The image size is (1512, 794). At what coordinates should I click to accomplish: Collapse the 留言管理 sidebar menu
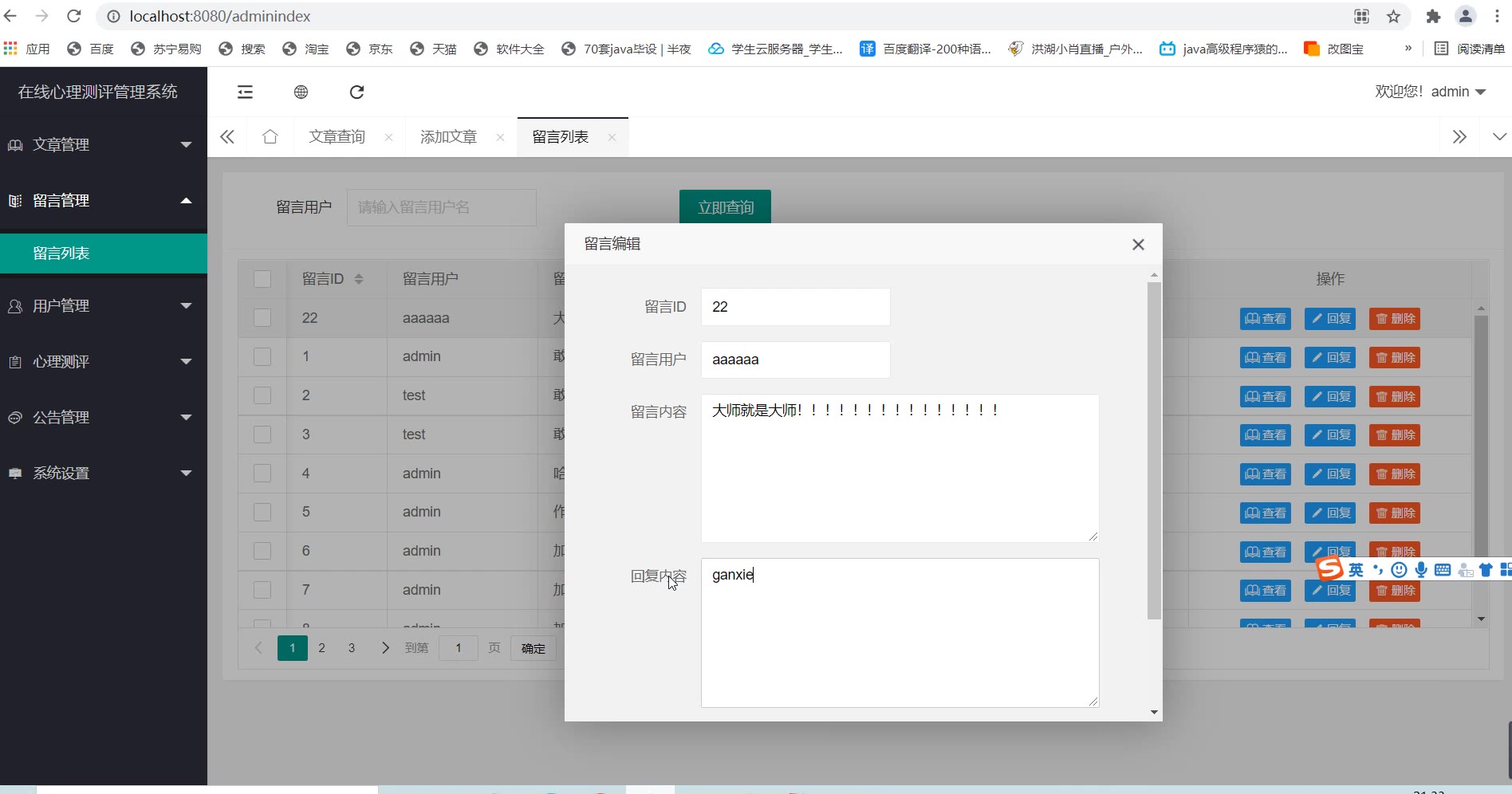pos(104,201)
